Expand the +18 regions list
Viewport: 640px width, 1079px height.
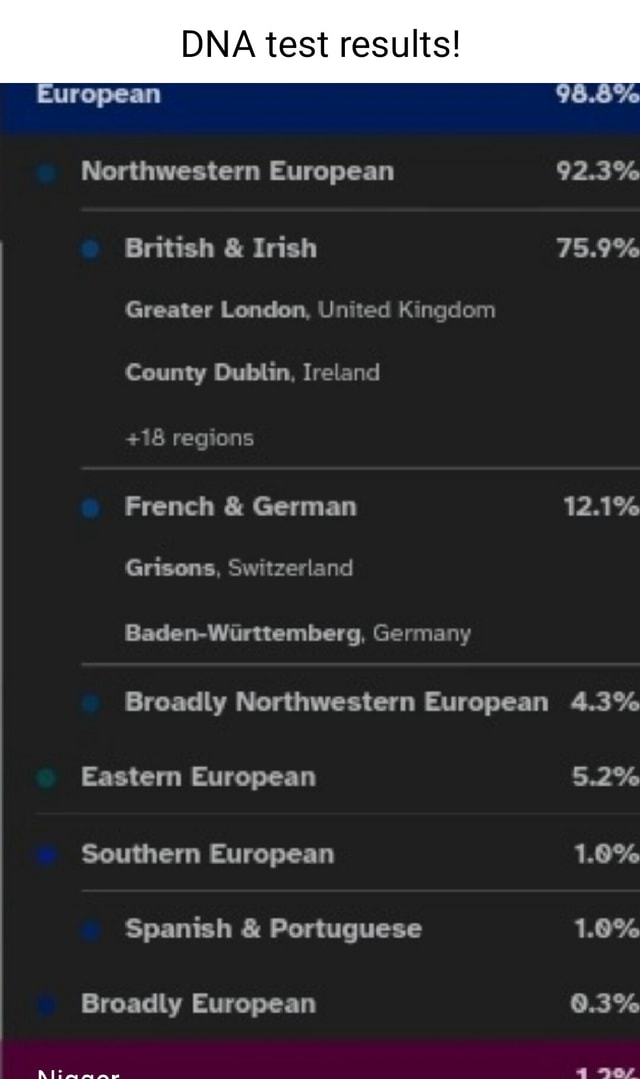pos(188,437)
